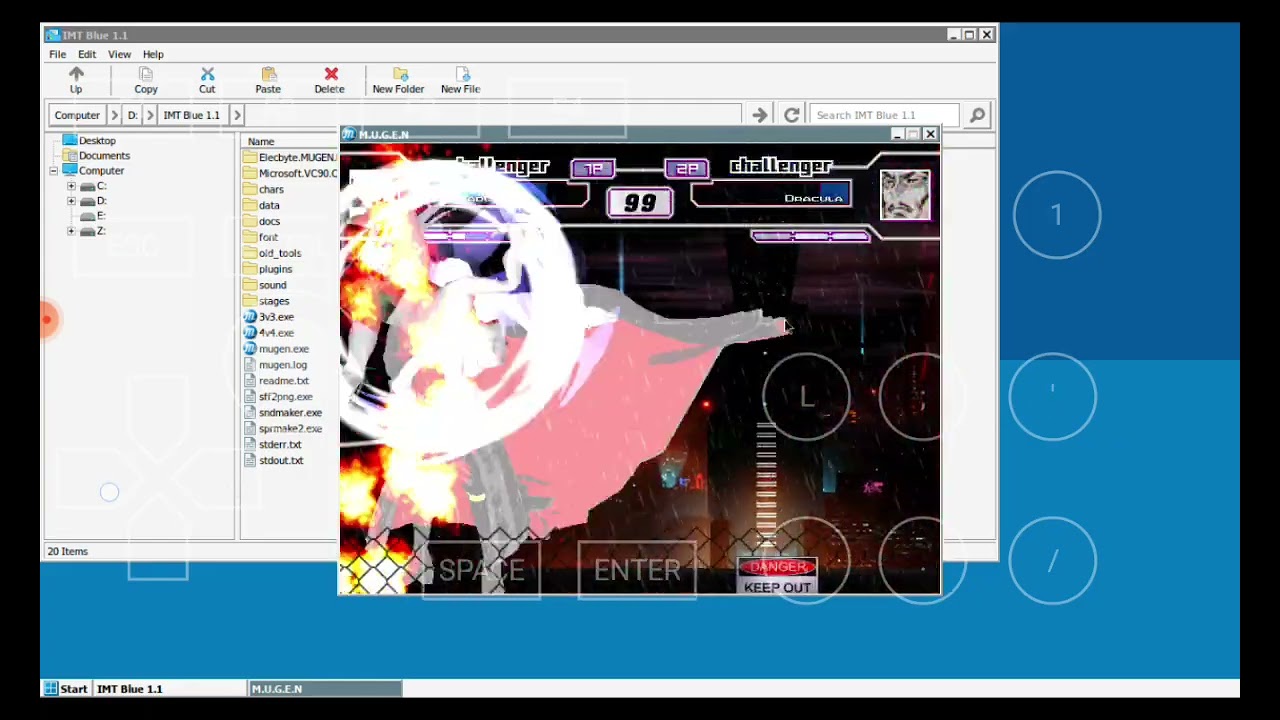
Task: Expand the Z: drive node
Action: tap(71, 231)
